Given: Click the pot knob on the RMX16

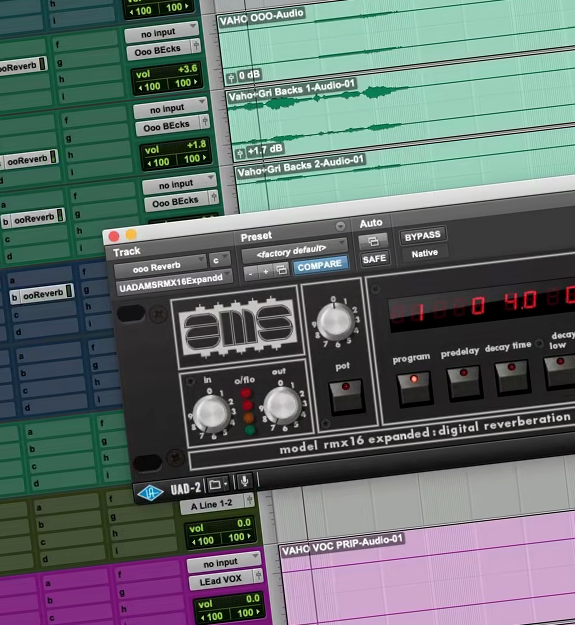Looking at the screenshot, I should coord(336,323).
